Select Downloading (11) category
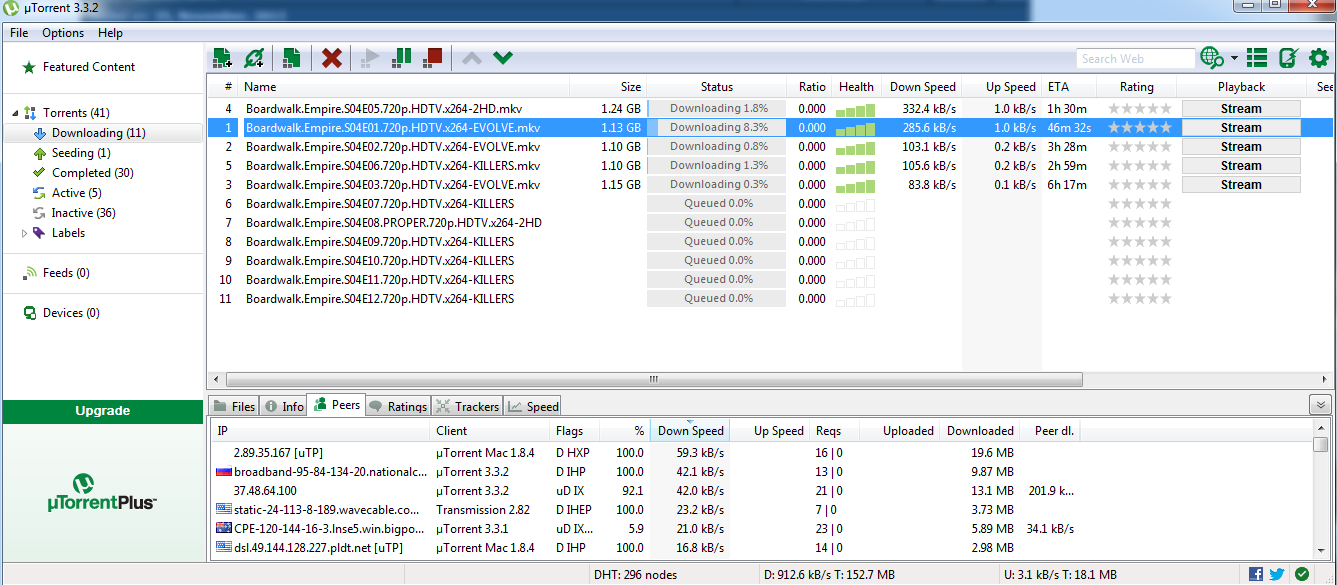Viewport: 1337px width, 585px height. (x=98, y=133)
